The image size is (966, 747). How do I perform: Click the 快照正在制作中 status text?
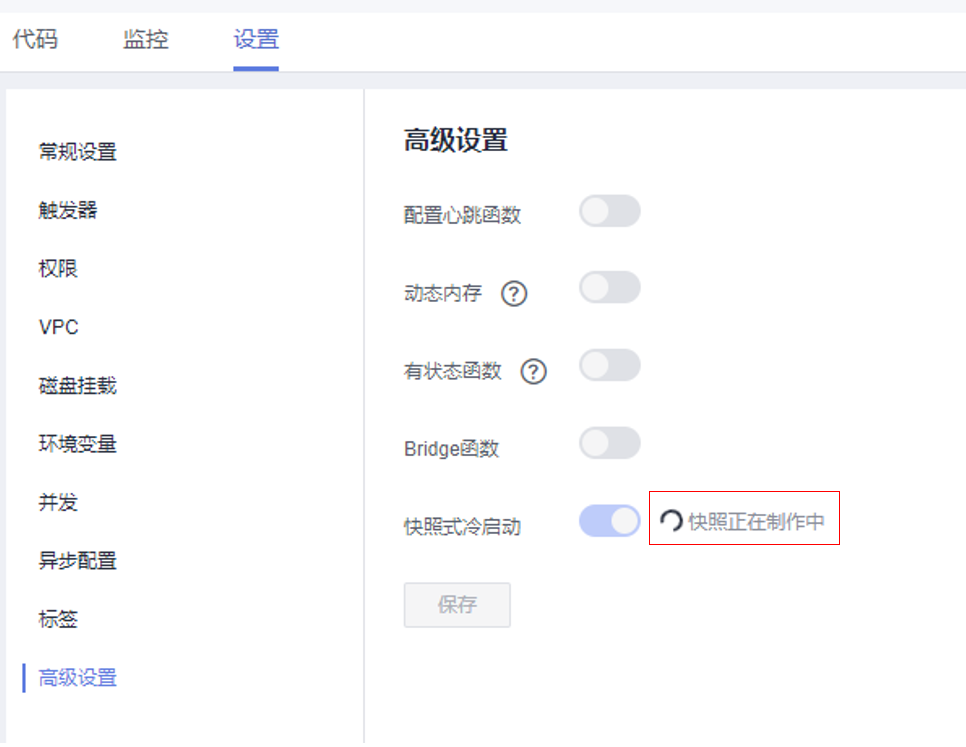pyautogui.click(x=757, y=521)
